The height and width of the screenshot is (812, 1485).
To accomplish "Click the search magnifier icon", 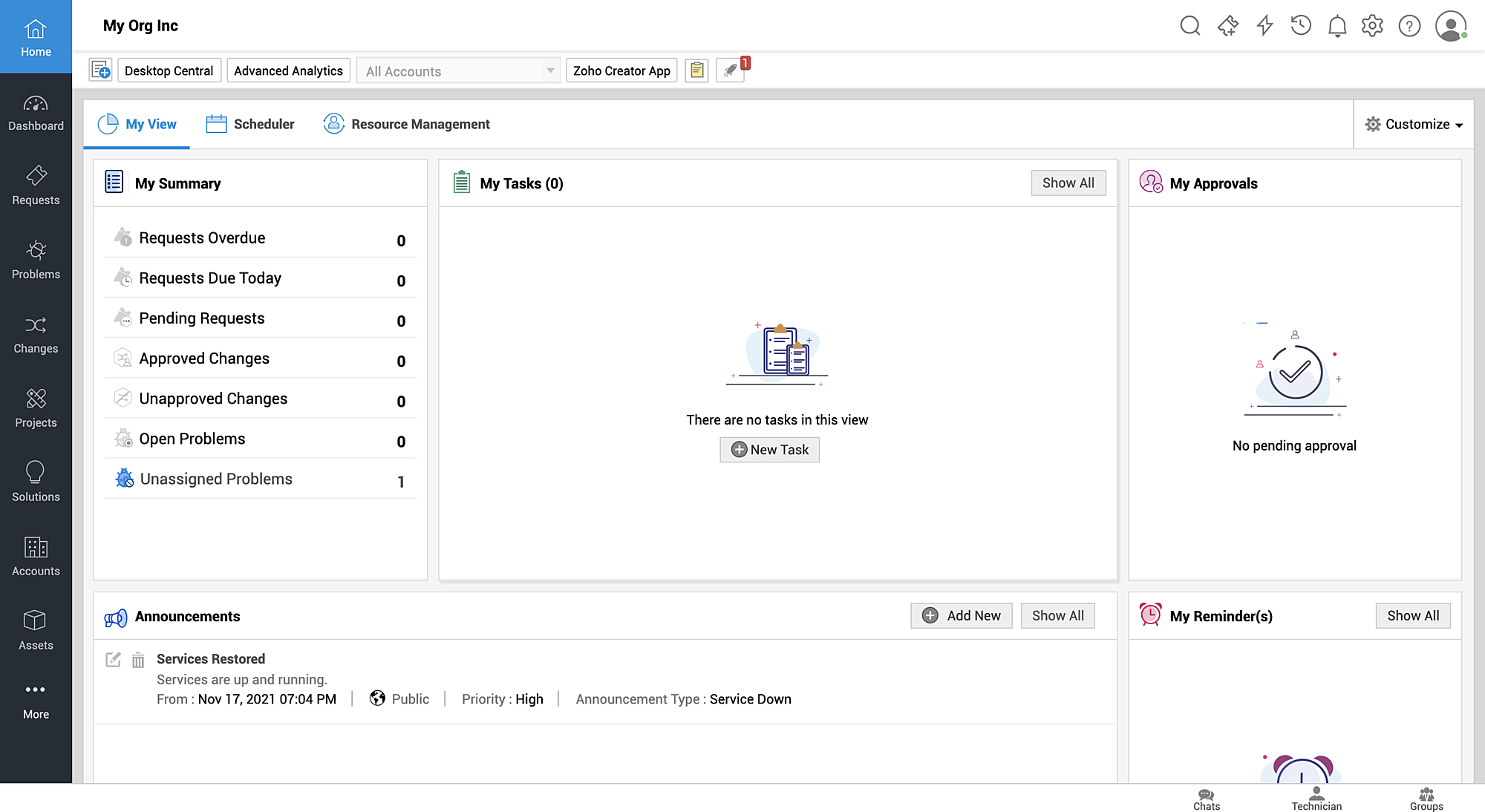I will [1189, 26].
